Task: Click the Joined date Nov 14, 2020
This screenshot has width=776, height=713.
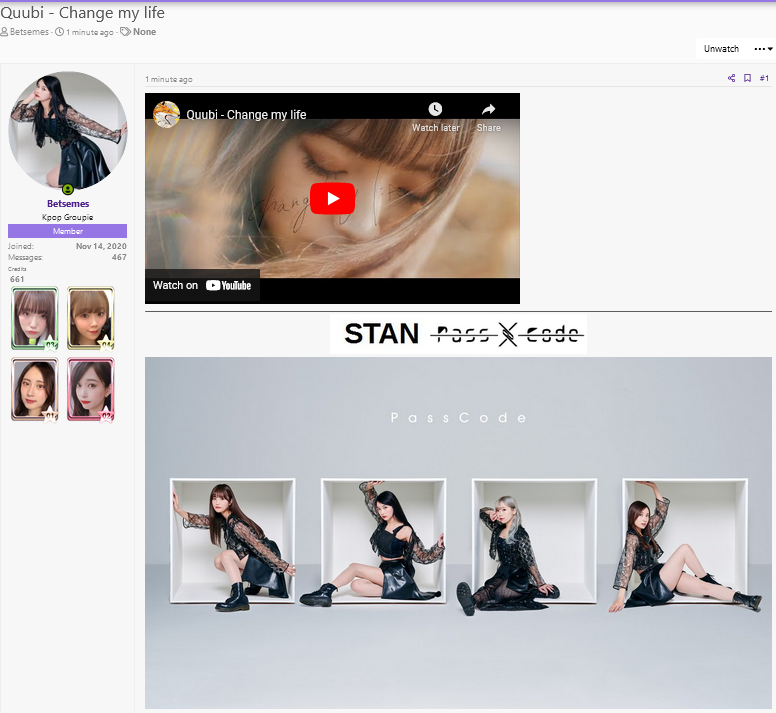Action: [101, 246]
